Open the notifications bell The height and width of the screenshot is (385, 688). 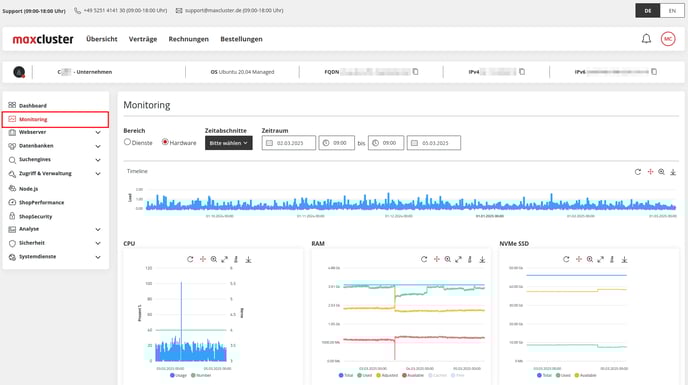pyautogui.click(x=646, y=39)
